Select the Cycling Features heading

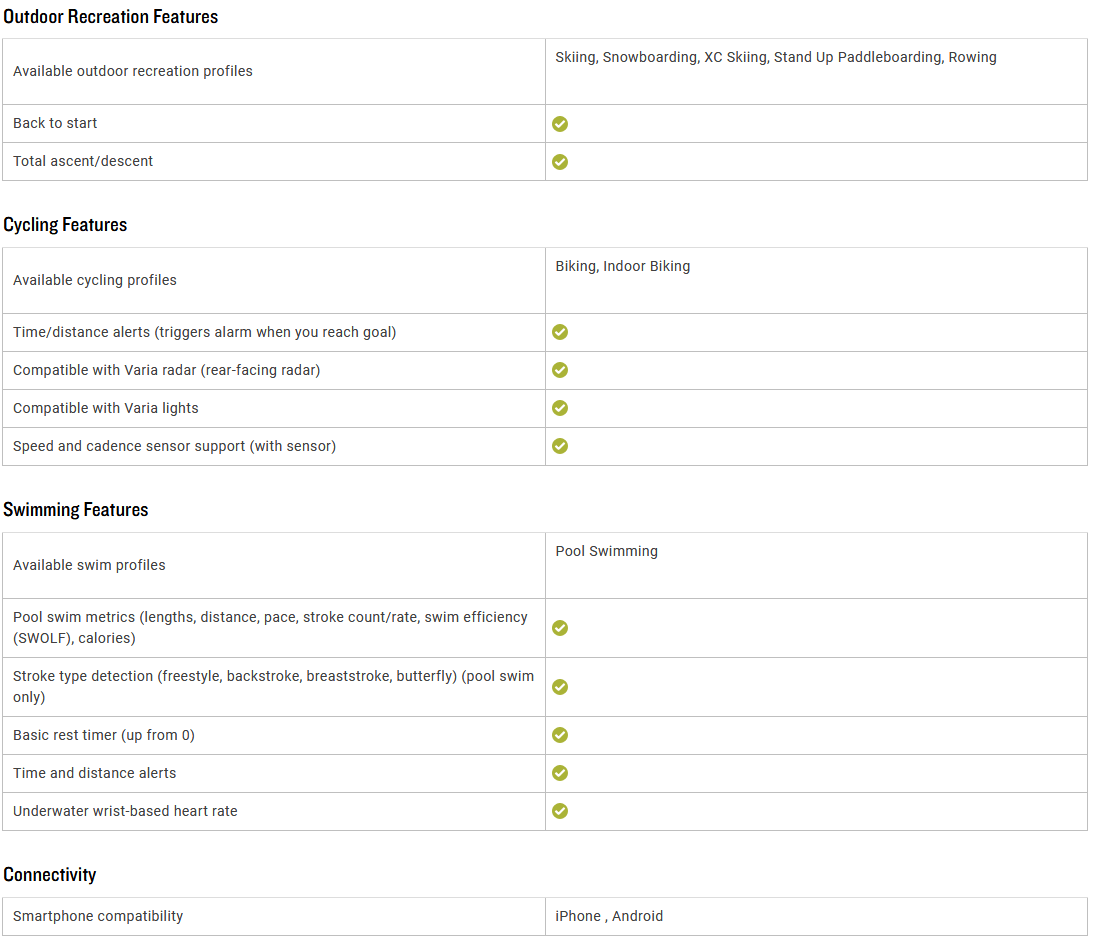click(x=65, y=225)
